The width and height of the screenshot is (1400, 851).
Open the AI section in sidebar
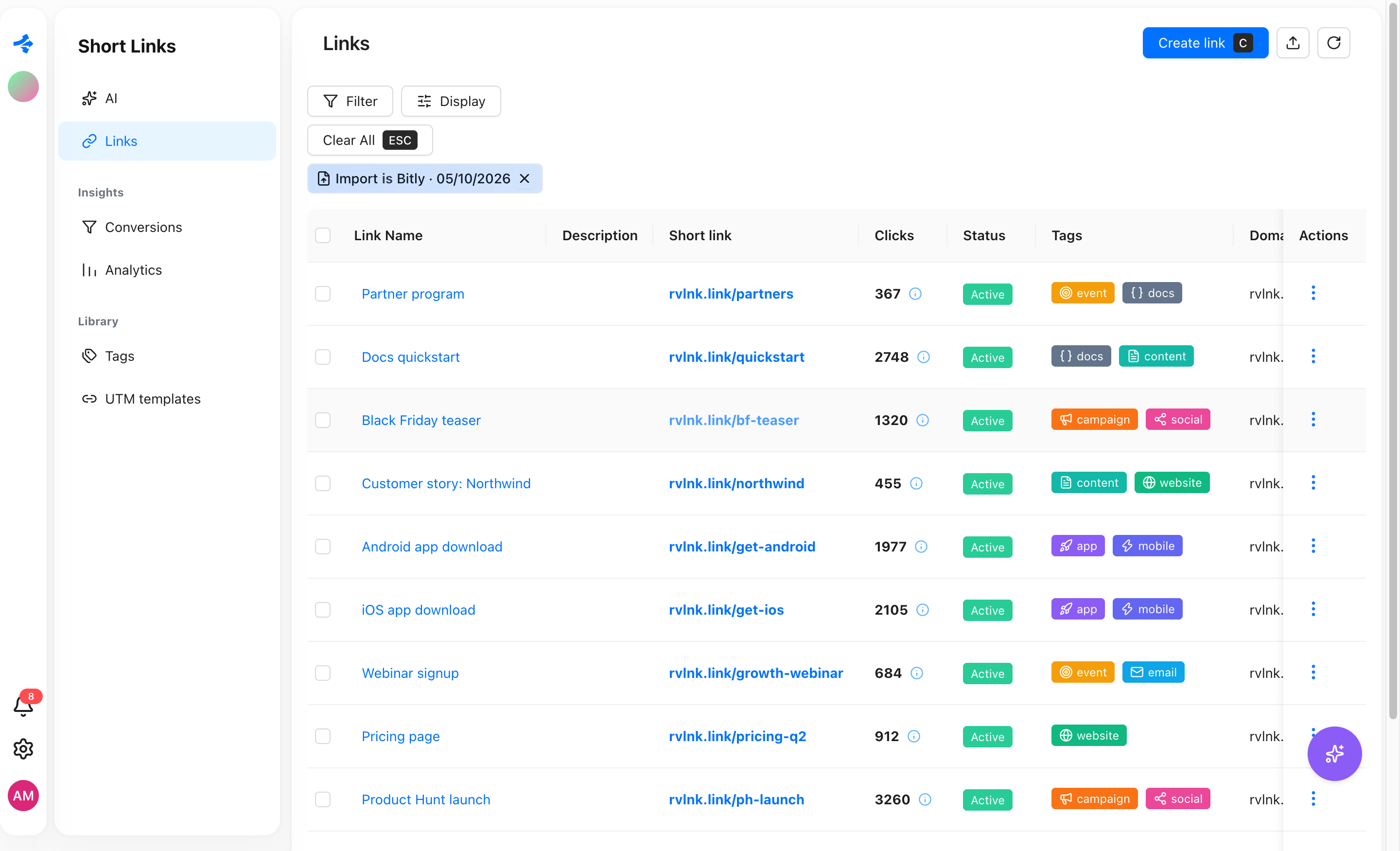click(x=167, y=98)
